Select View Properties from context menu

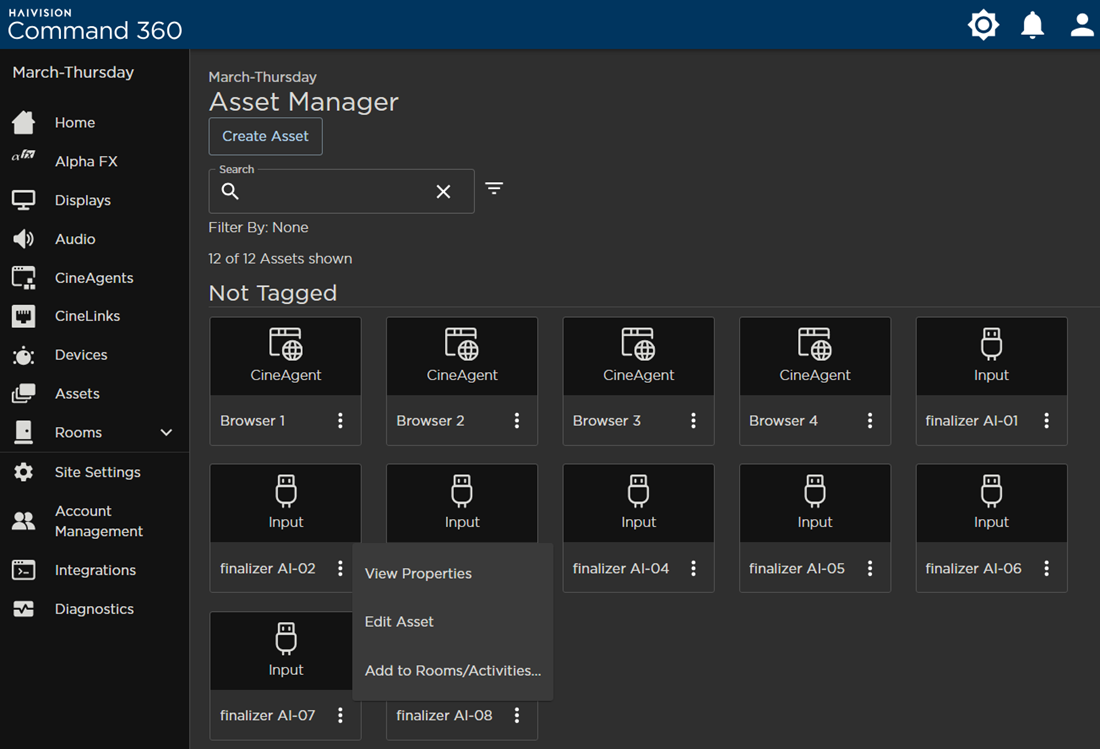pos(452,573)
